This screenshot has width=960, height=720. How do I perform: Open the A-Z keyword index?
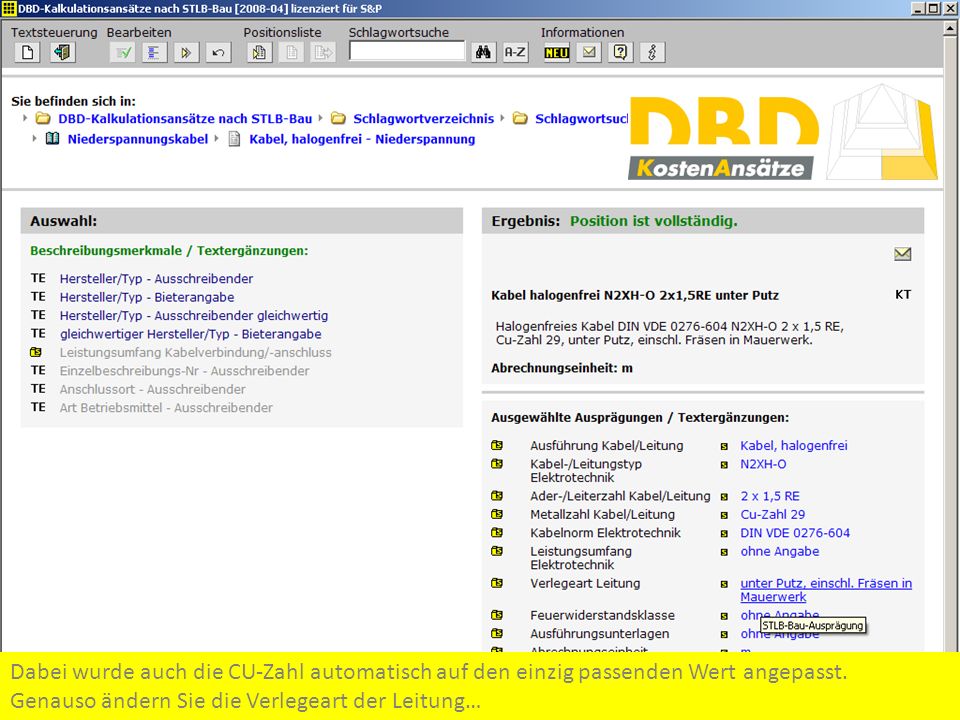click(x=515, y=53)
